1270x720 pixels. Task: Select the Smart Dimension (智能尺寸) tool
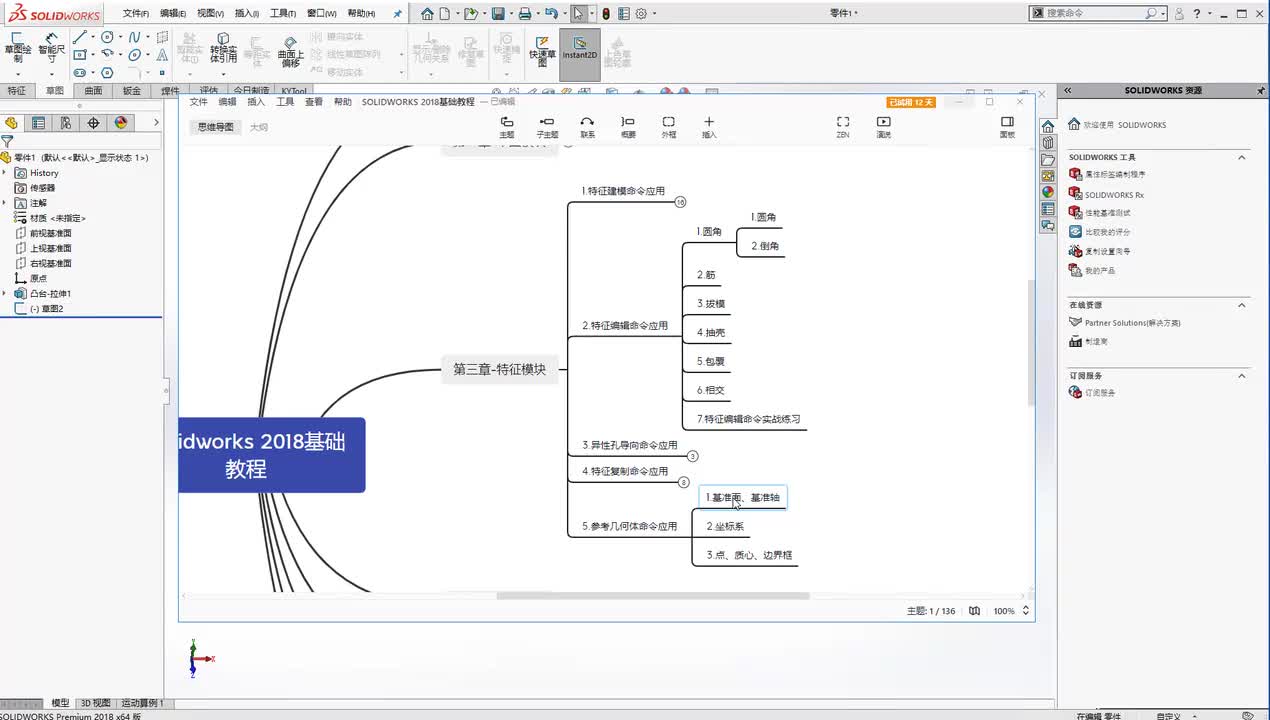click(52, 46)
